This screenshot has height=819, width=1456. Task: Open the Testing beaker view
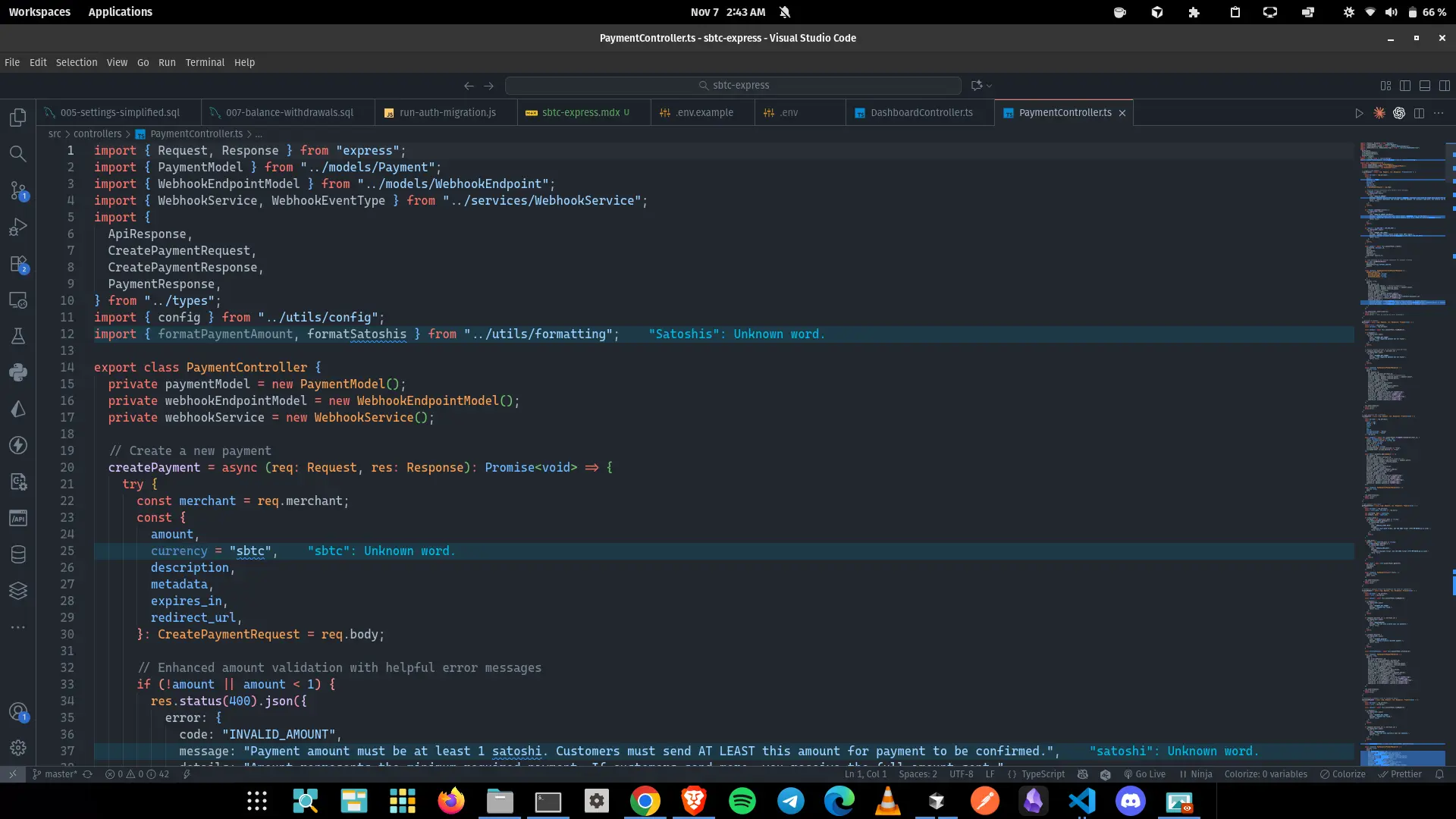coord(18,336)
